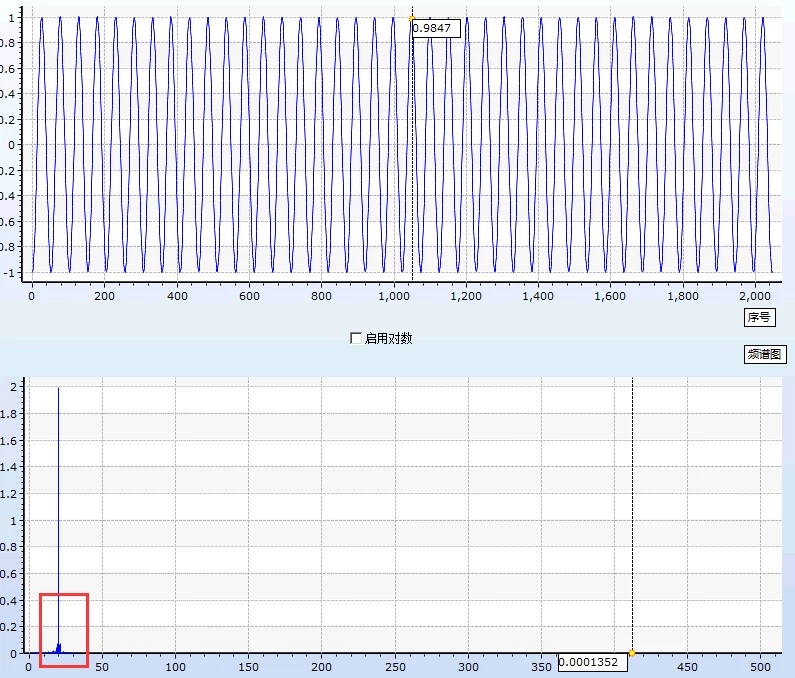Click the 2 label on the spectrum y-axis

[x=14, y=387]
